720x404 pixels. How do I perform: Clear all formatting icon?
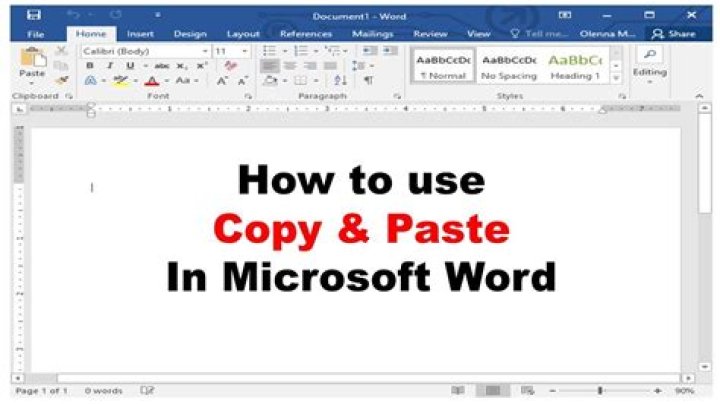pyautogui.click(x=231, y=66)
